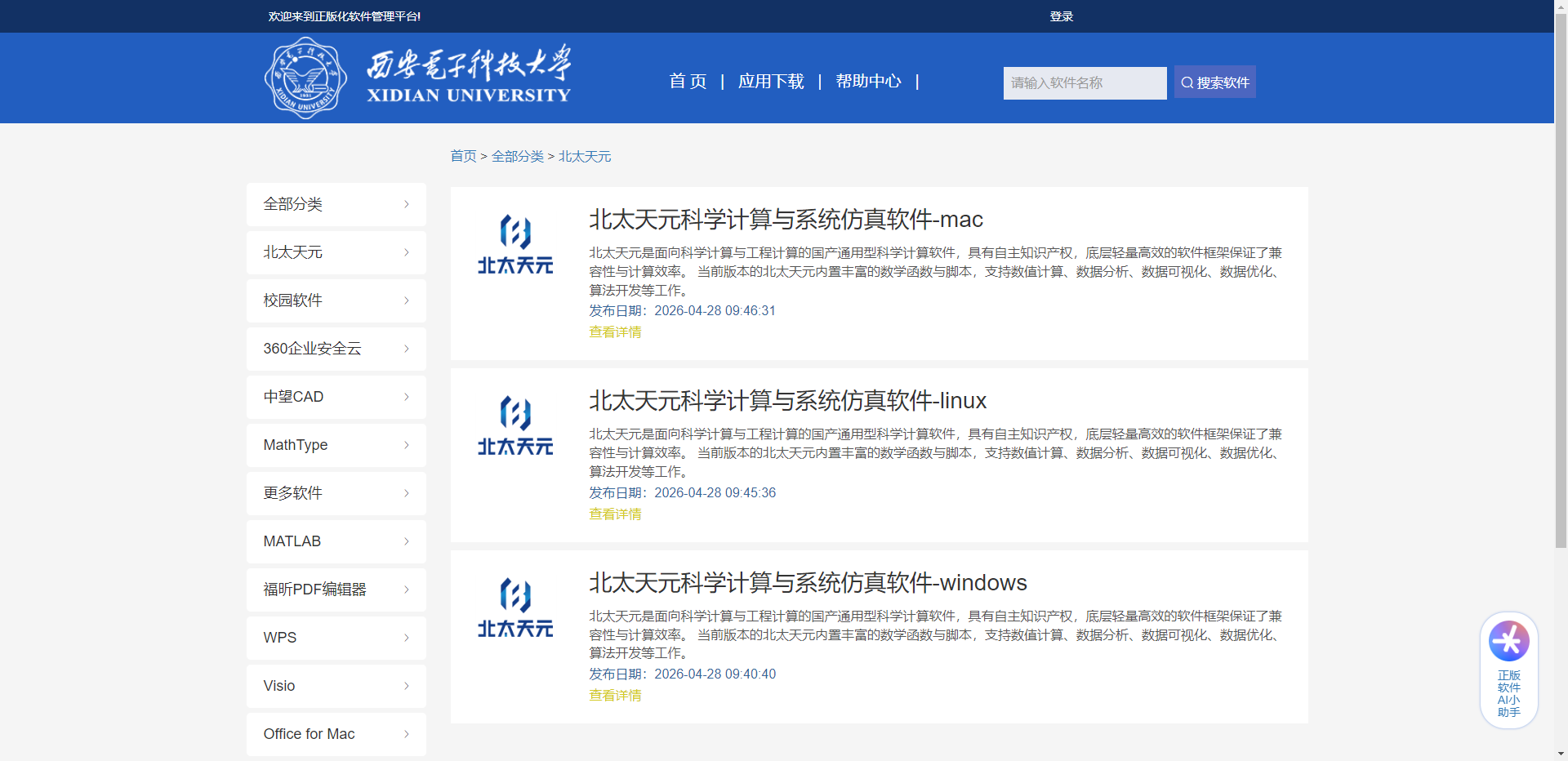Click the 全部分类 breadcrumb link
The width and height of the screenshot is (1568, 761).
point(518,156)
